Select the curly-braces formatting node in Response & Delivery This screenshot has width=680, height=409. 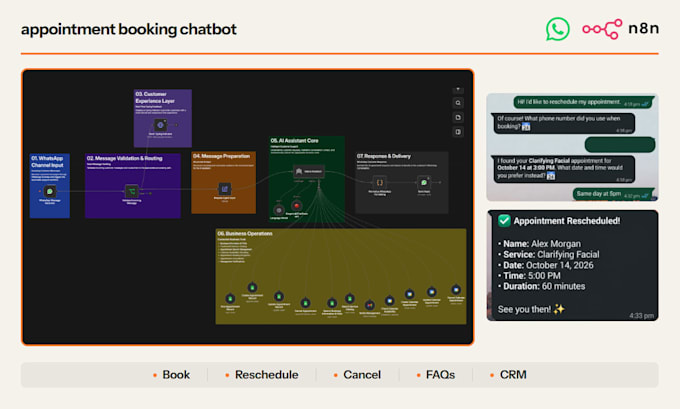pos(379,183)
